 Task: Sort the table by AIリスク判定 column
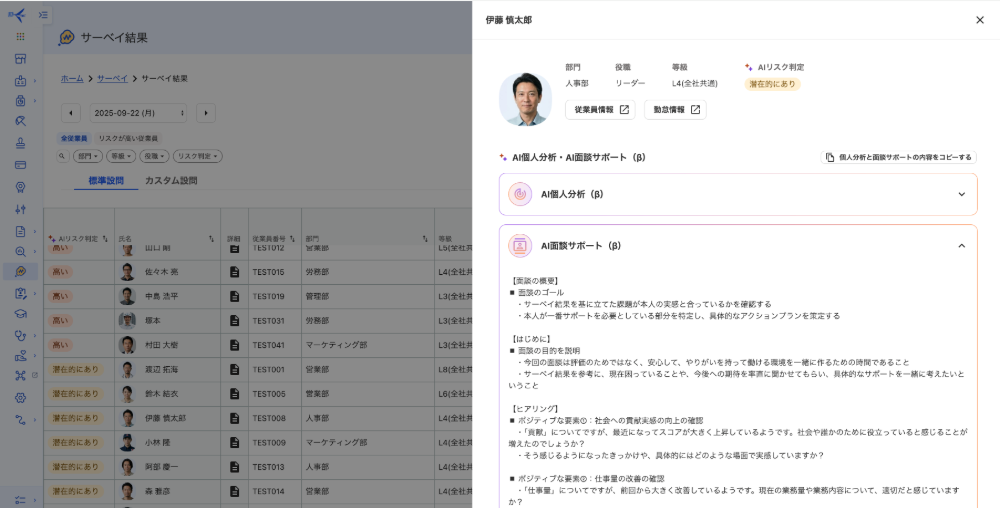pos(105,239)
